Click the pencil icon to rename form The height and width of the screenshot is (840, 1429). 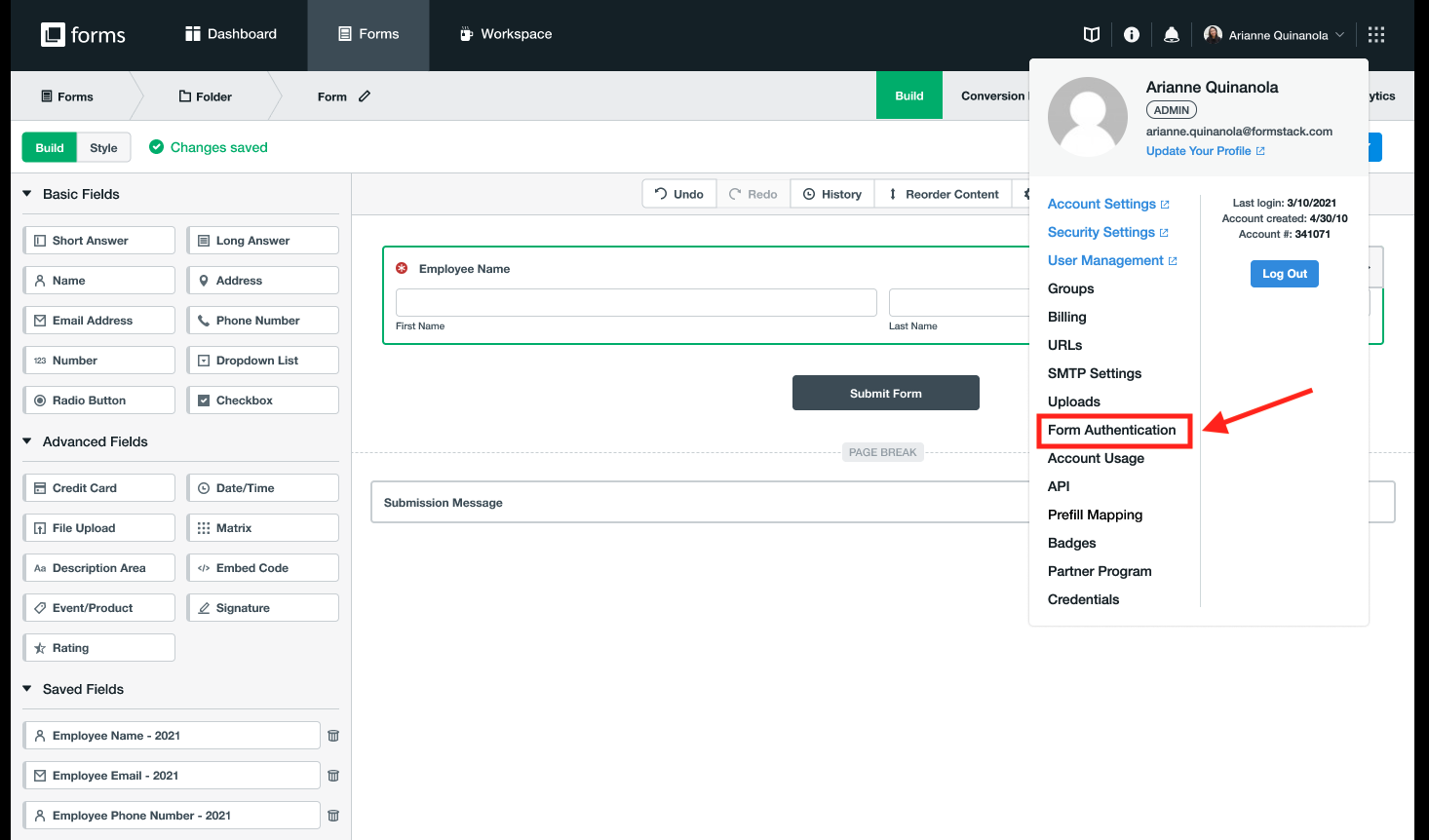365,96
